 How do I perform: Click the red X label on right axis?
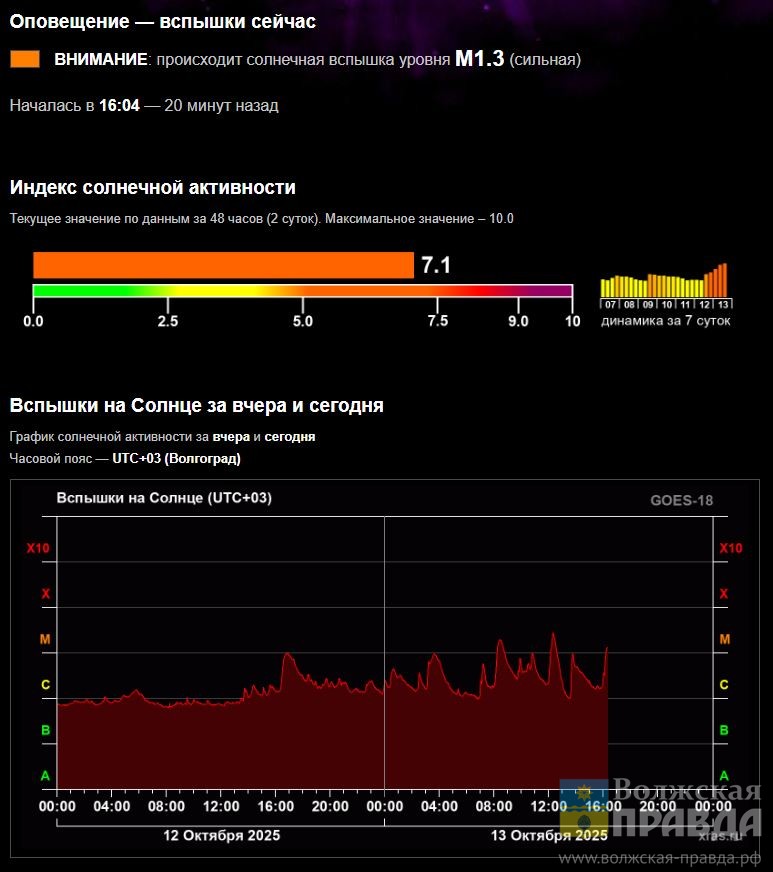[x=725, y=594]
